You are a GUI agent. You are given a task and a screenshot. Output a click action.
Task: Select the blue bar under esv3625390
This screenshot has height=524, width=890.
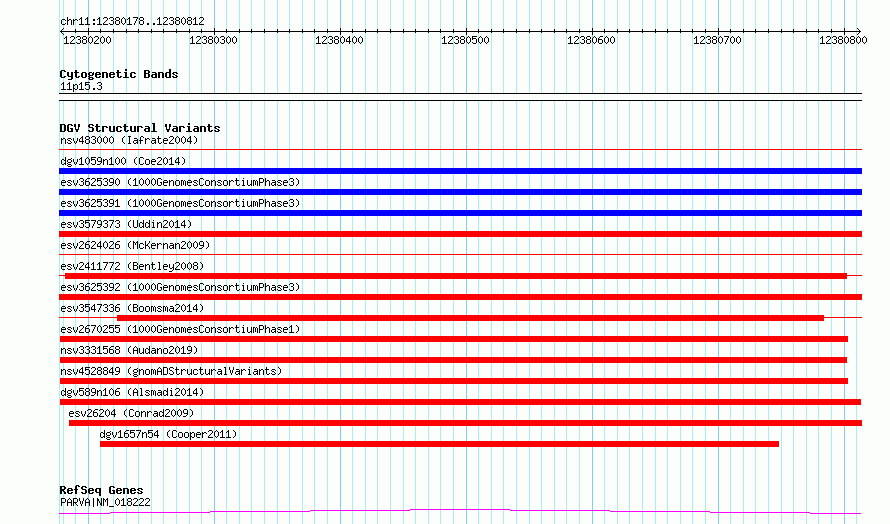pyautogui.click(x=460, y=192)
